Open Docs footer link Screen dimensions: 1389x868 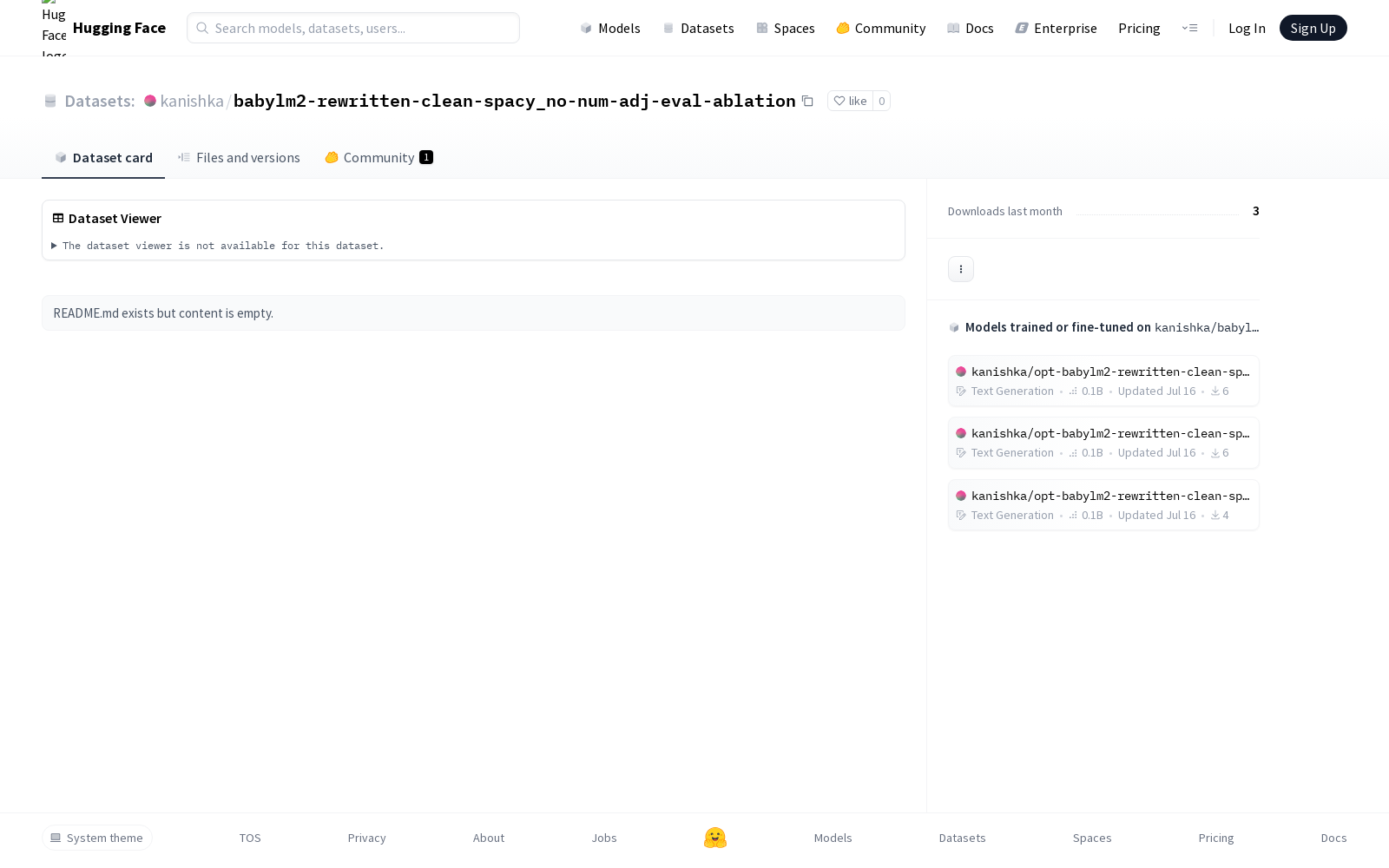click(x=1334, y=838)
